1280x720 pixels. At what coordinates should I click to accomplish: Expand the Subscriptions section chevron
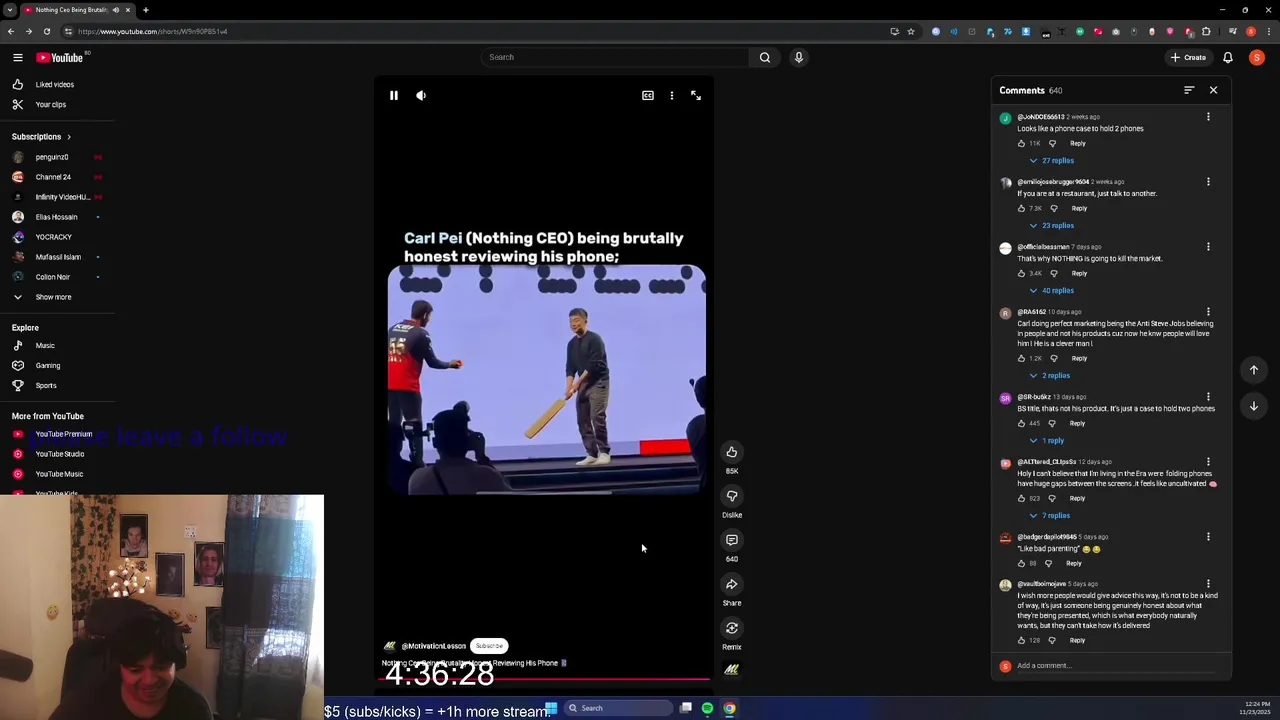coord(68,137)
